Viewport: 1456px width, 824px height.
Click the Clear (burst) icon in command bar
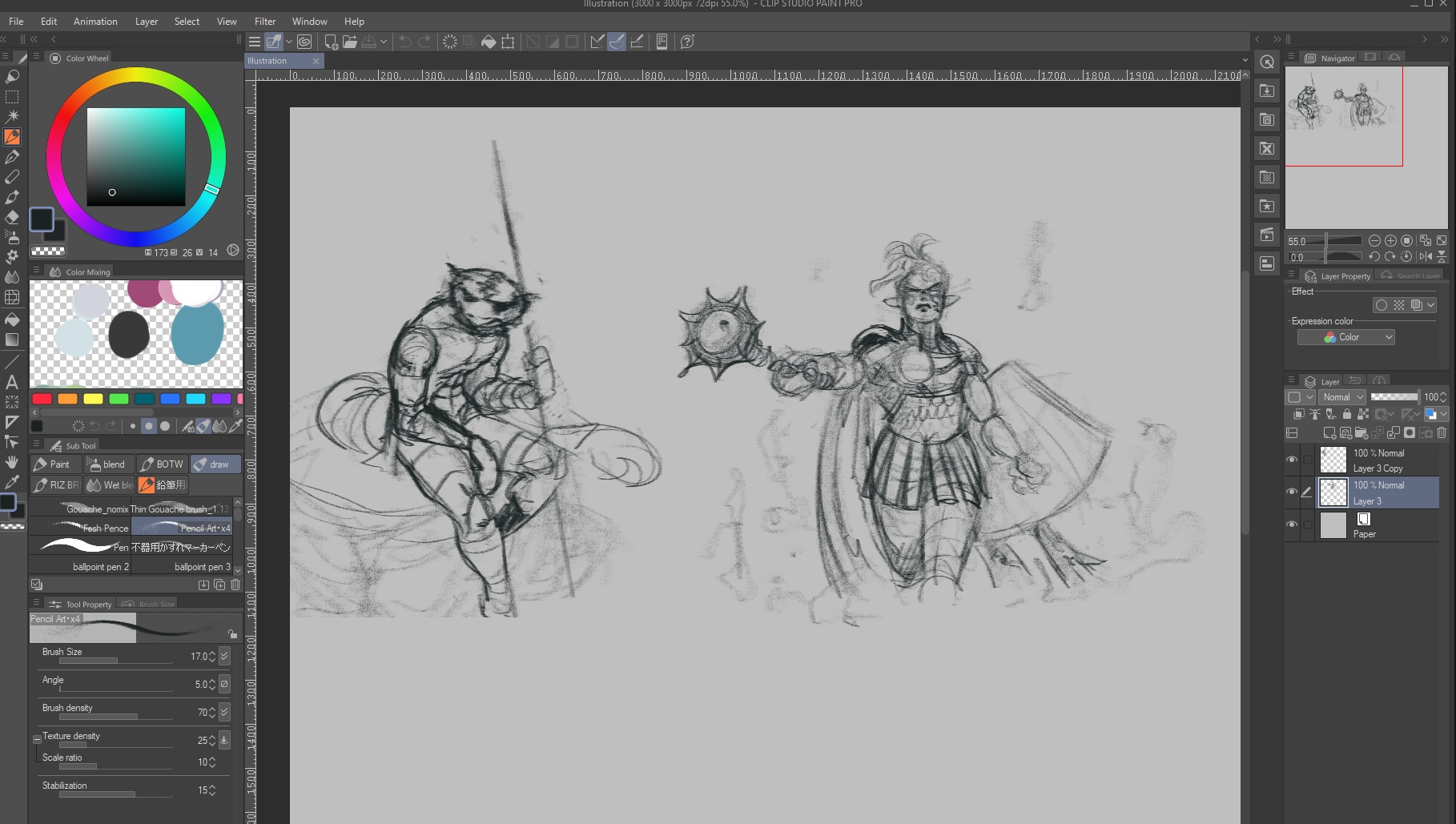click(x=450, y=42)
